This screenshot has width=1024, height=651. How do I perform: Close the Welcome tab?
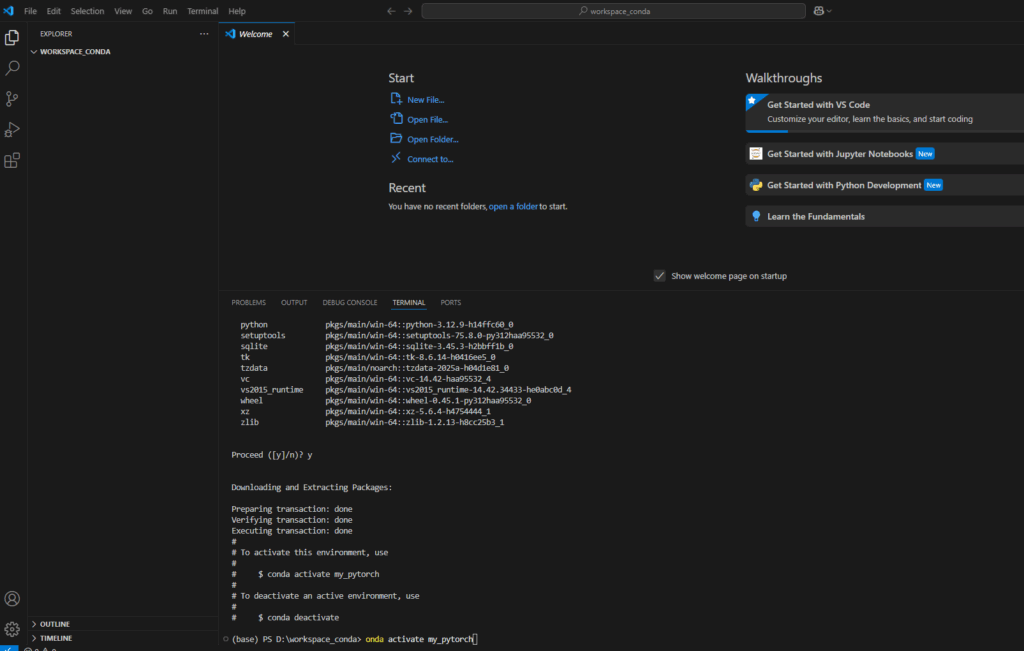[285, 34]
